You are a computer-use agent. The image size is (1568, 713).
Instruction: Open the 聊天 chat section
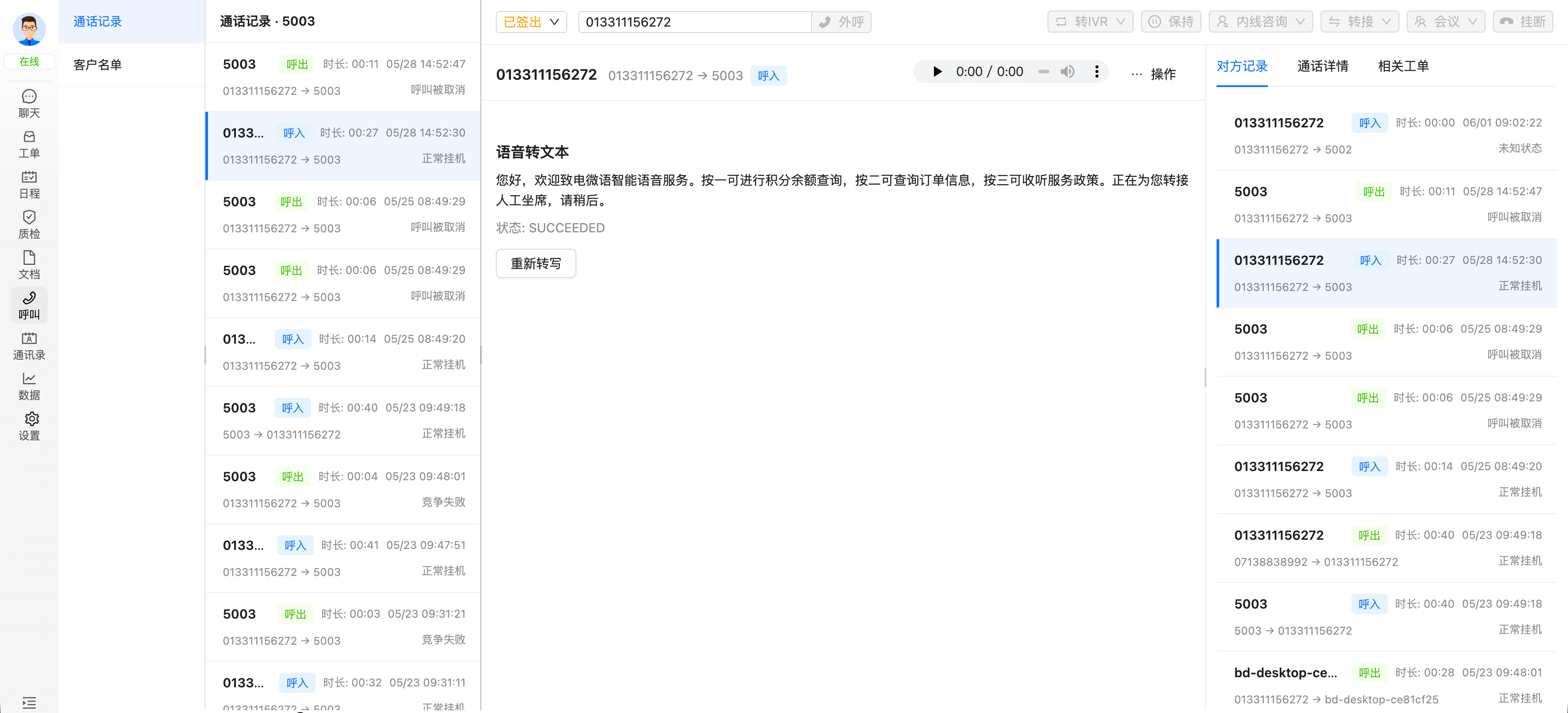pyautogui.click(x=29, y=104)
